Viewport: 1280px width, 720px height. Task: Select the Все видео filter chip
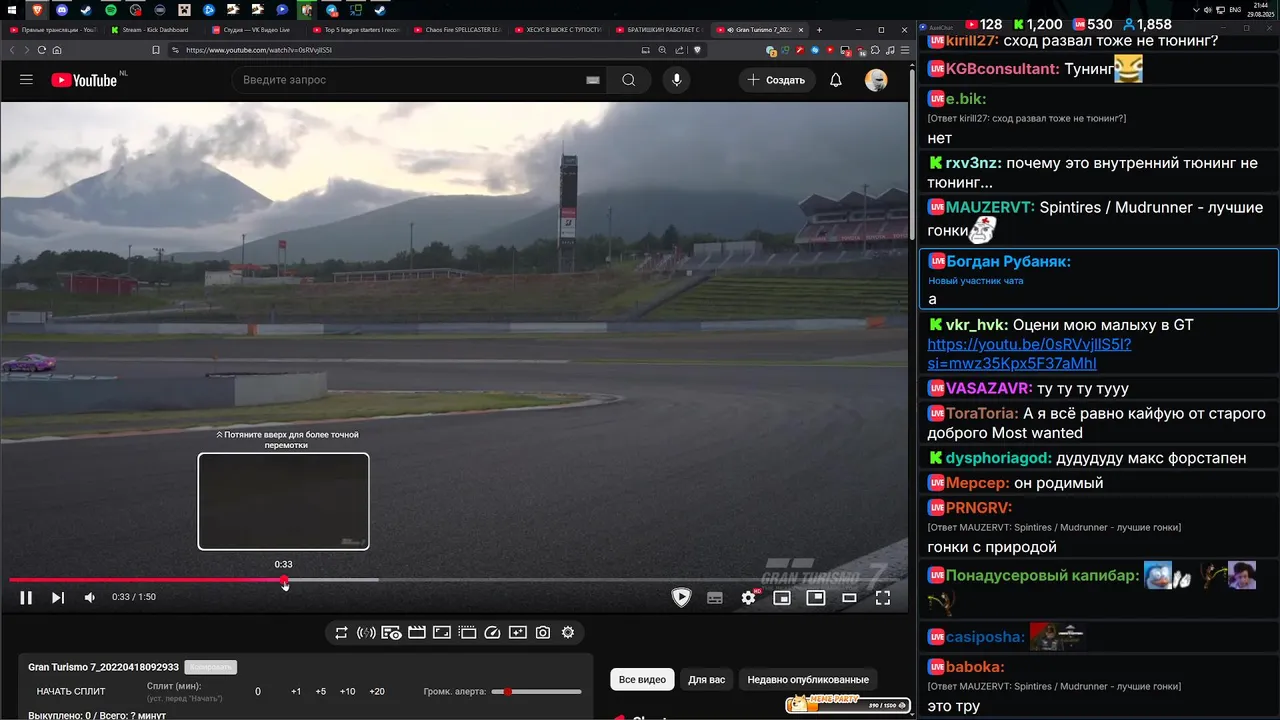click(642, 680)
